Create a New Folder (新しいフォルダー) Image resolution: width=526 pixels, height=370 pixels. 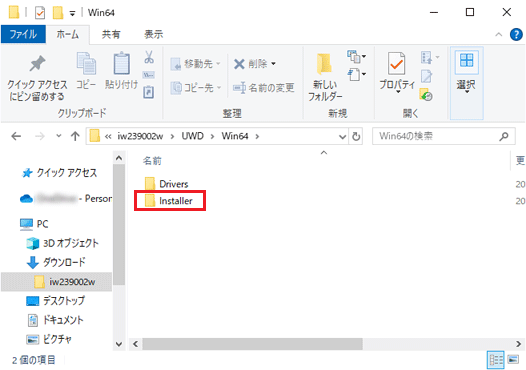325,77
